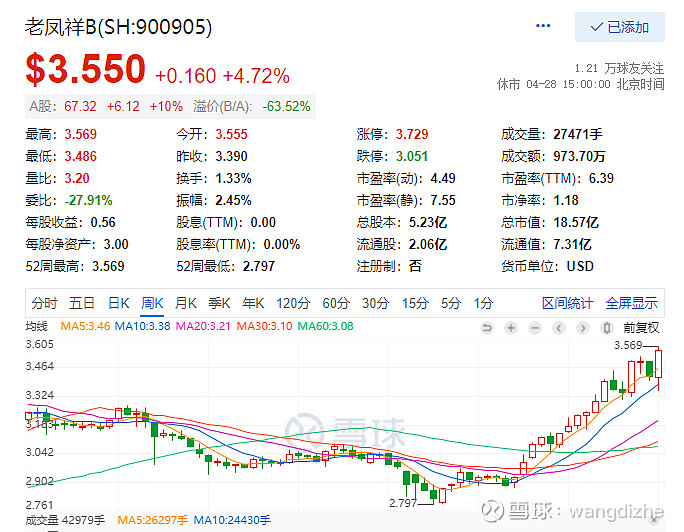684x532 pixels.
Task: Click the current price $3.550
Action: 86,68
